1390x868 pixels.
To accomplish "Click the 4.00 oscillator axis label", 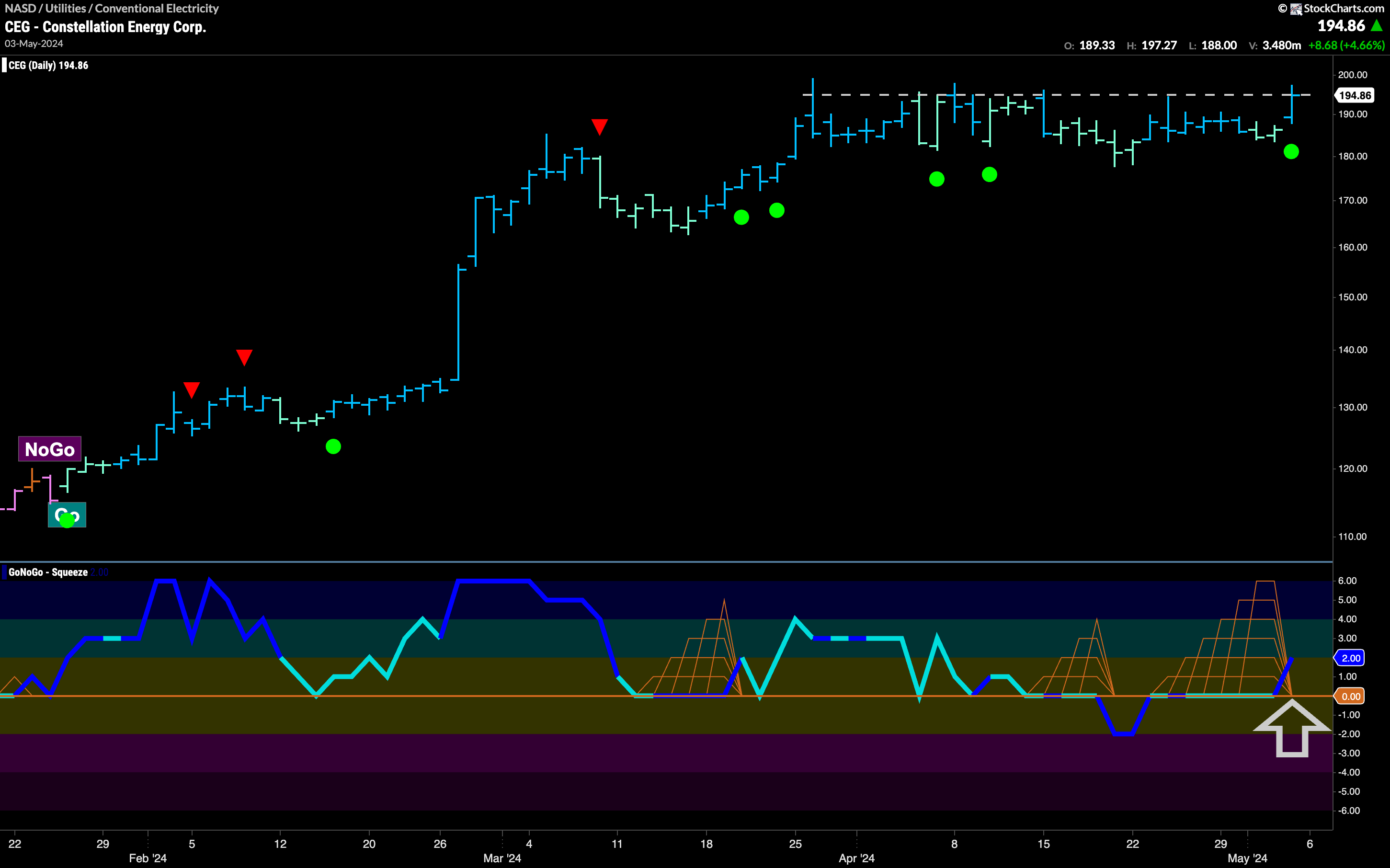I will click(1347, 619).
